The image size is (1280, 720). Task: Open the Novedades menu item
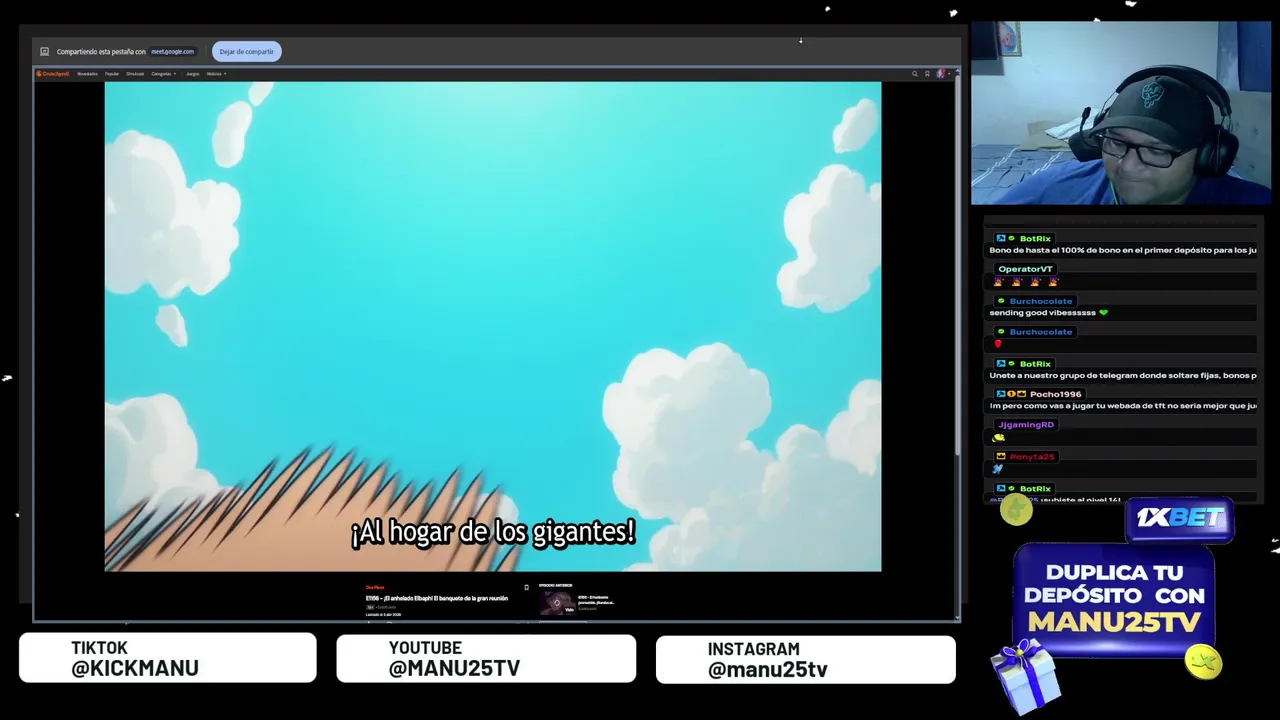87,74
